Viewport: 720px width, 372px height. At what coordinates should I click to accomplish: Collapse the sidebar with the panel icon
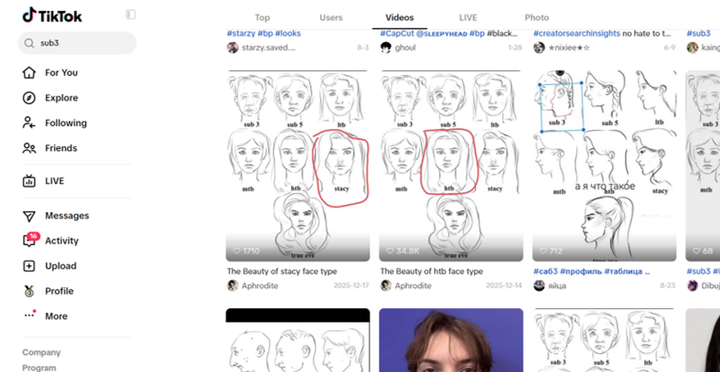(131, 15)
